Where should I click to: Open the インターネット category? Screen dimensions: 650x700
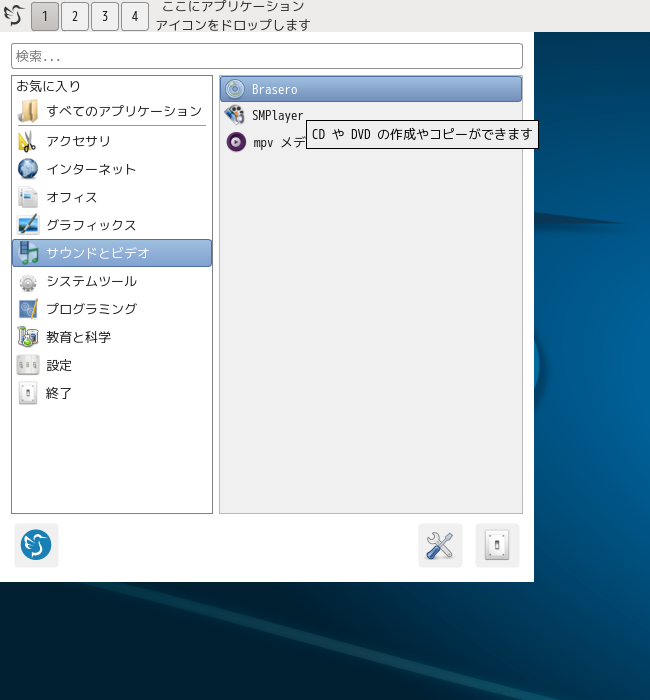point(91,169)
